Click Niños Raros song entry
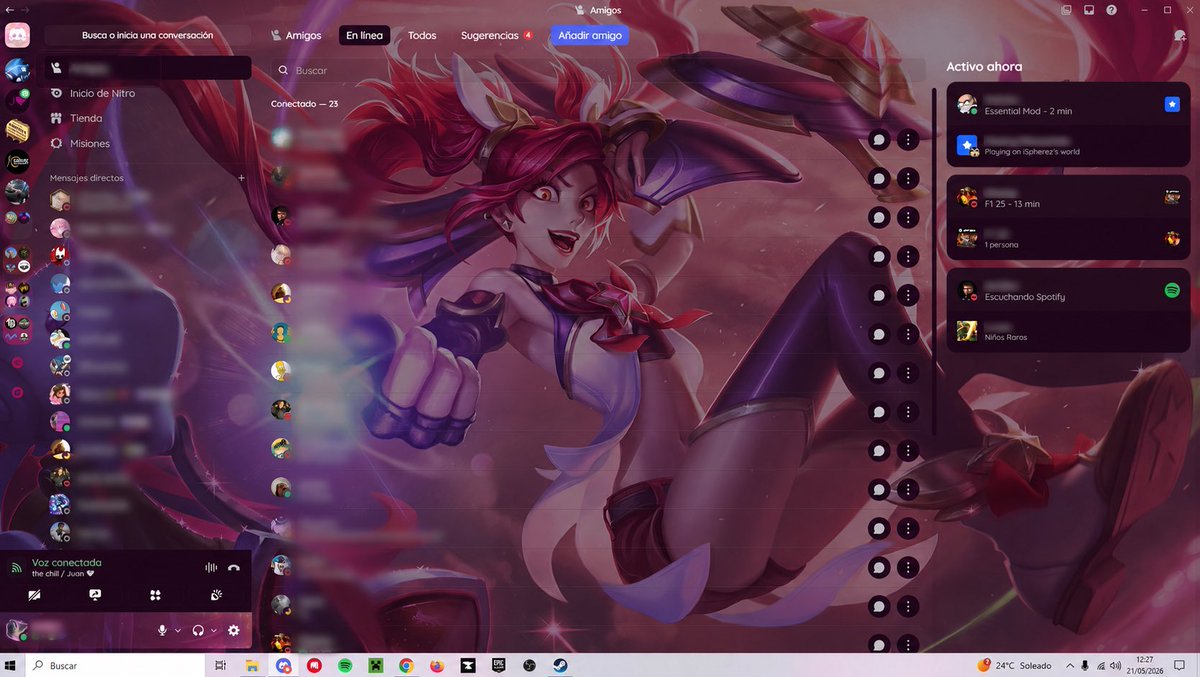 (x=1006, y=337)
